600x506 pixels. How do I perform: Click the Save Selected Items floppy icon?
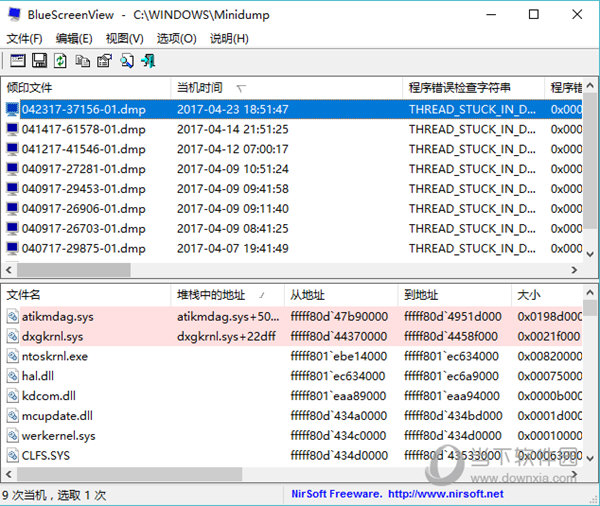pos(39,62)
